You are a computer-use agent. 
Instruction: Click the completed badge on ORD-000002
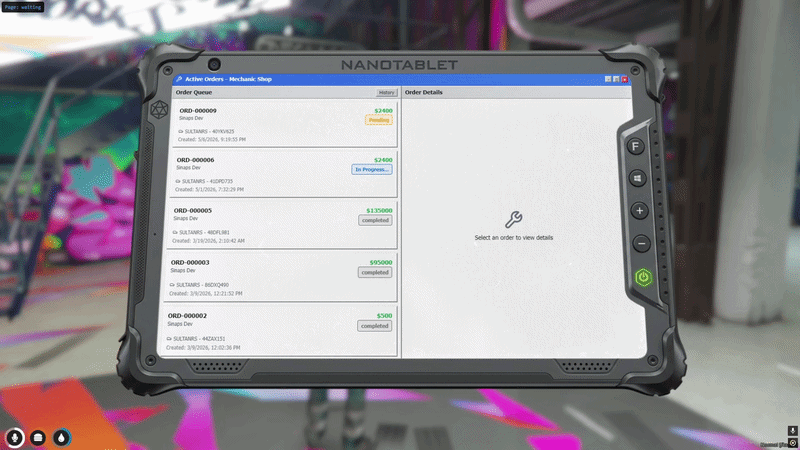(374, 326)
